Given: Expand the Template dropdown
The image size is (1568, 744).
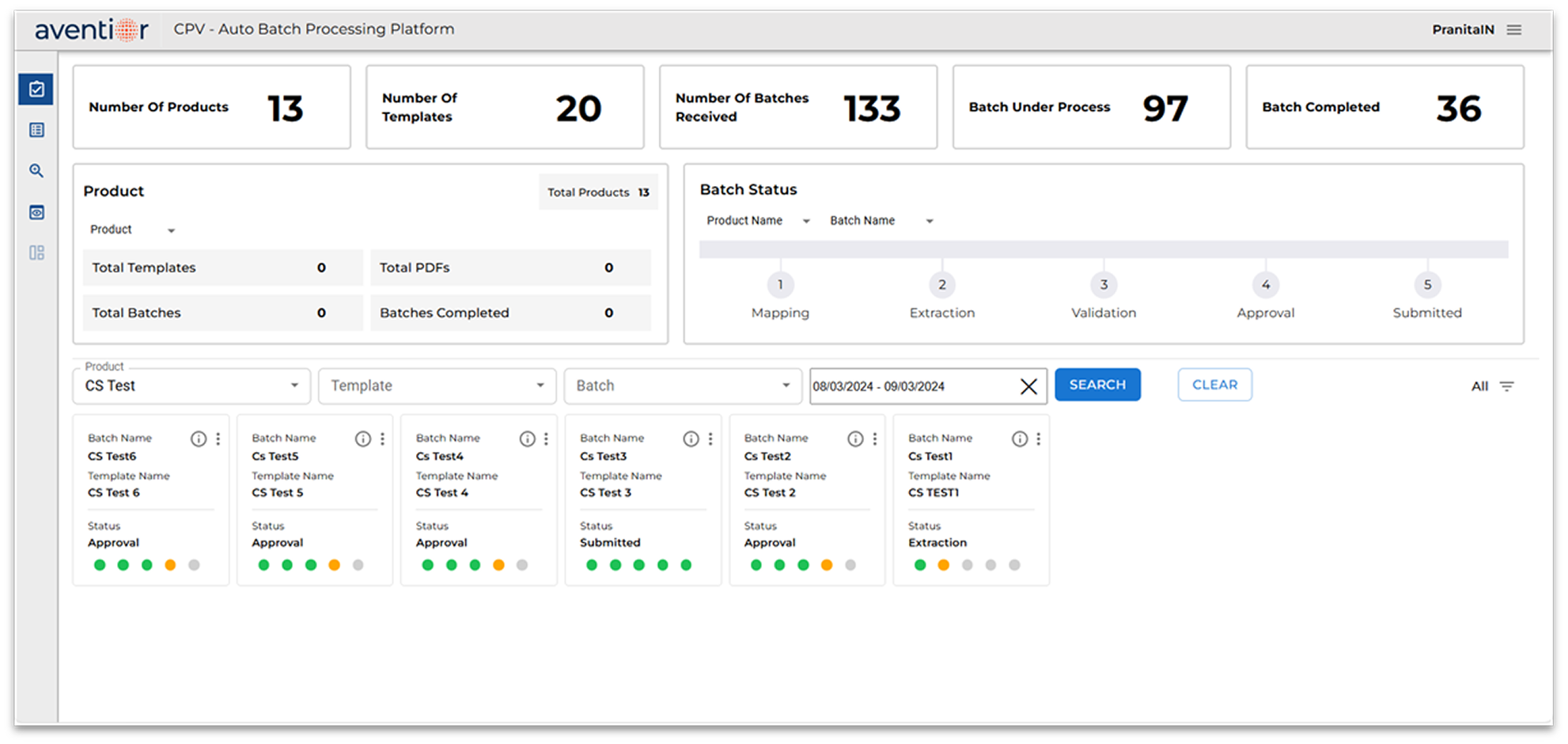Looking at the screenshot, I should (x=539, y=385).
